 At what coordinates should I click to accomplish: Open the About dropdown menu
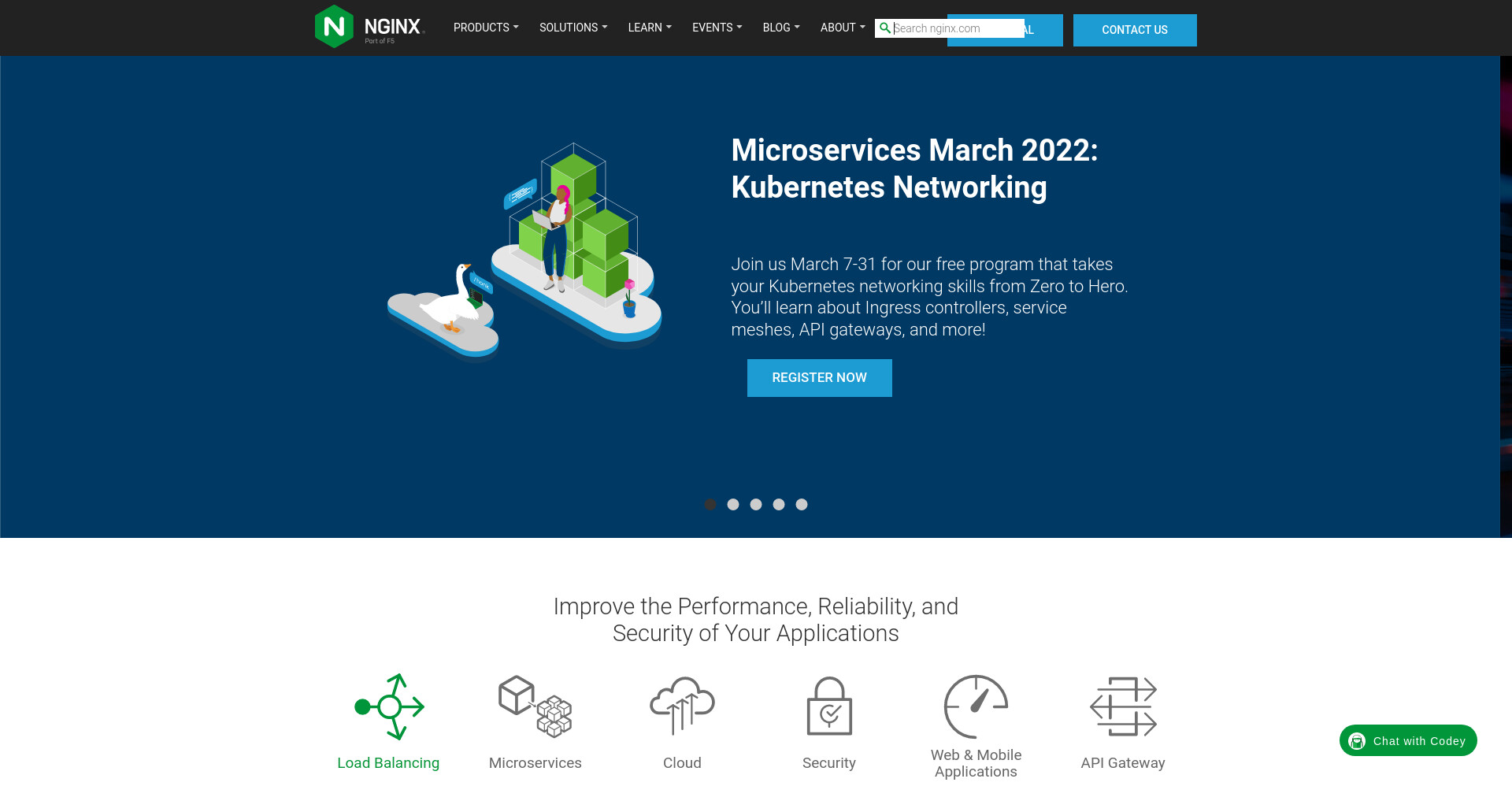tap(843, 28)
